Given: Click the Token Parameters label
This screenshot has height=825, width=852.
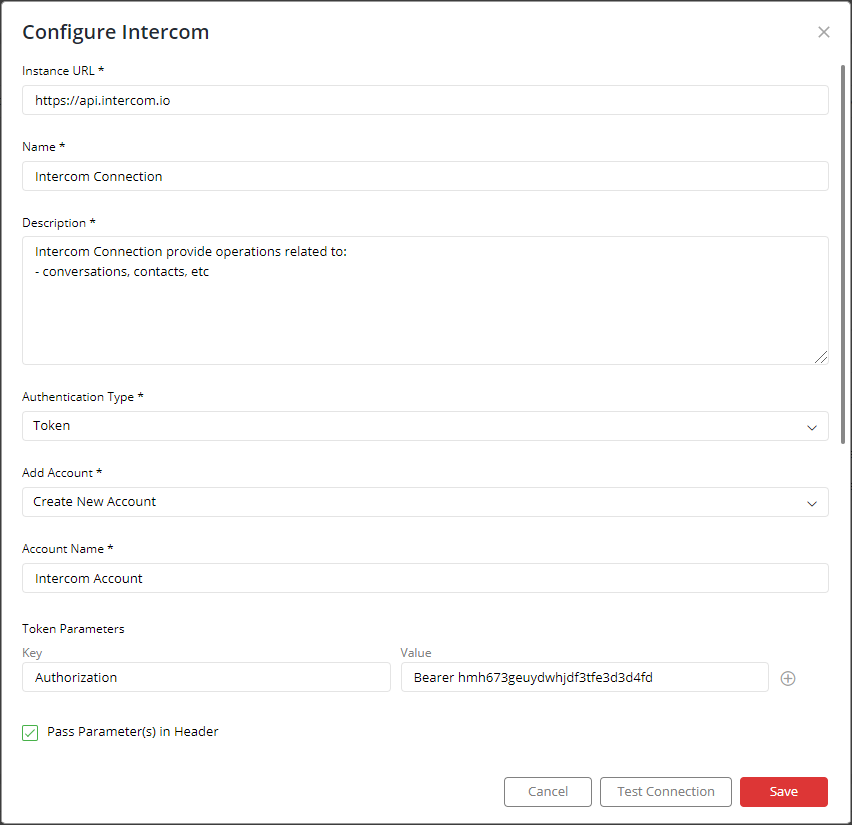Looking at the screenshot, I should tap(73, 629).
